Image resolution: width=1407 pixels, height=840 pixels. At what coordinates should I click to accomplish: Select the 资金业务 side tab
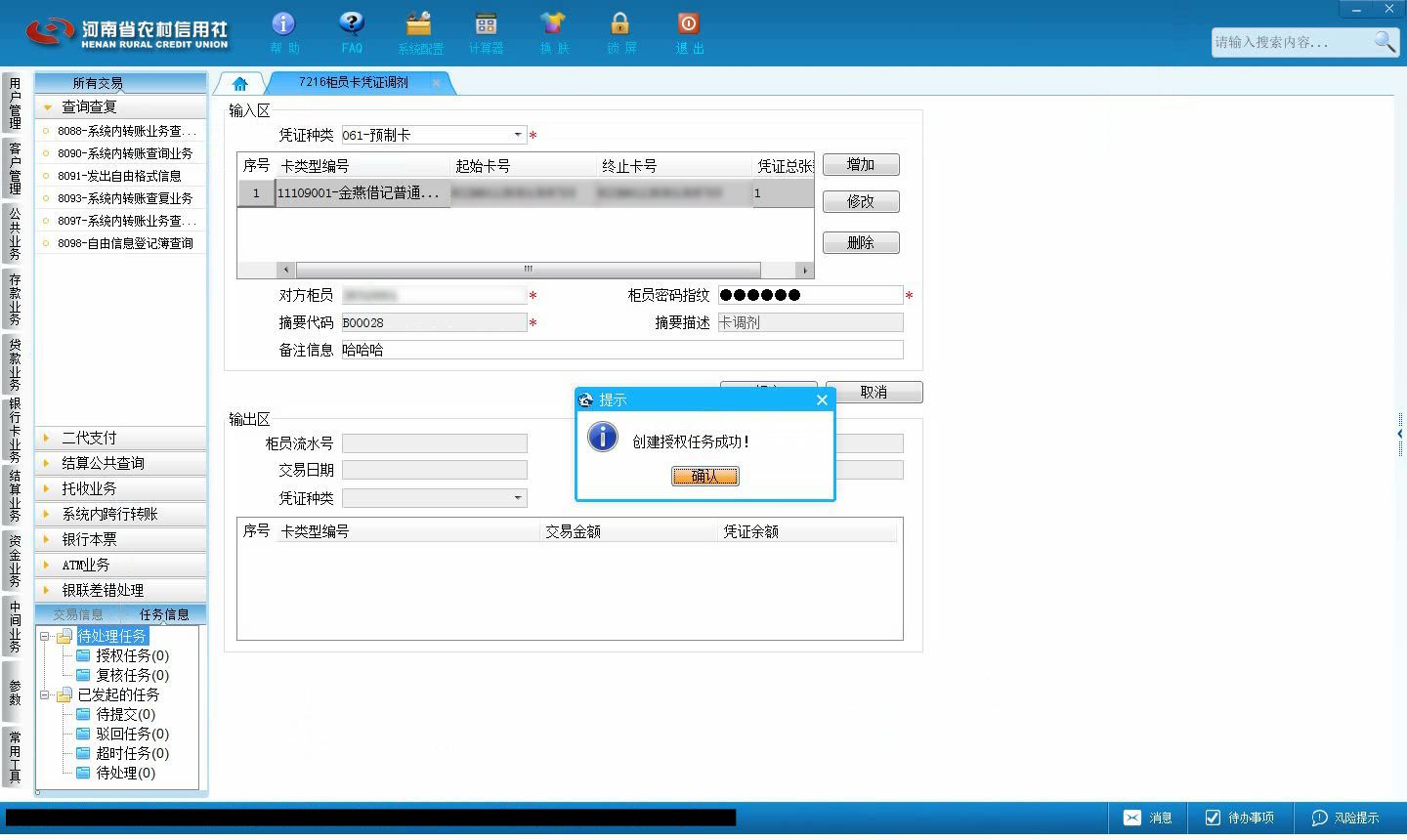[15, 561]
